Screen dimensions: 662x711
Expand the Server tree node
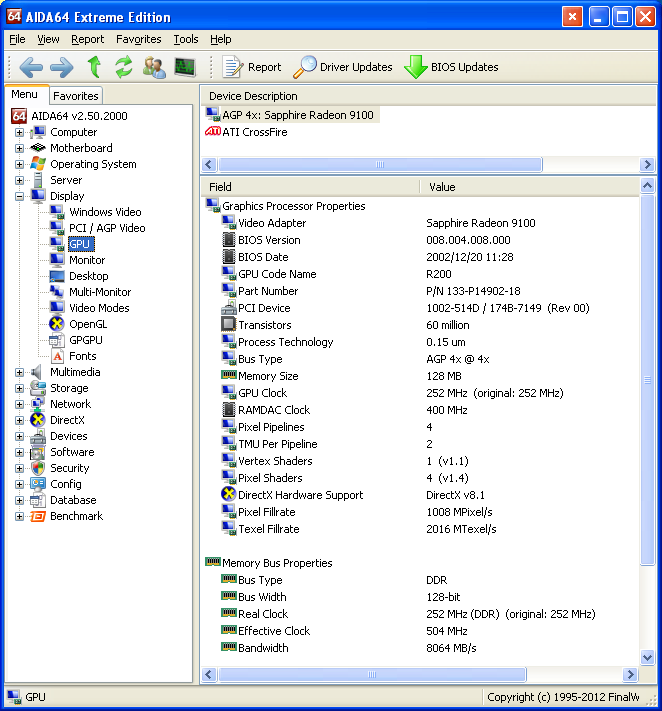point(19,180)
